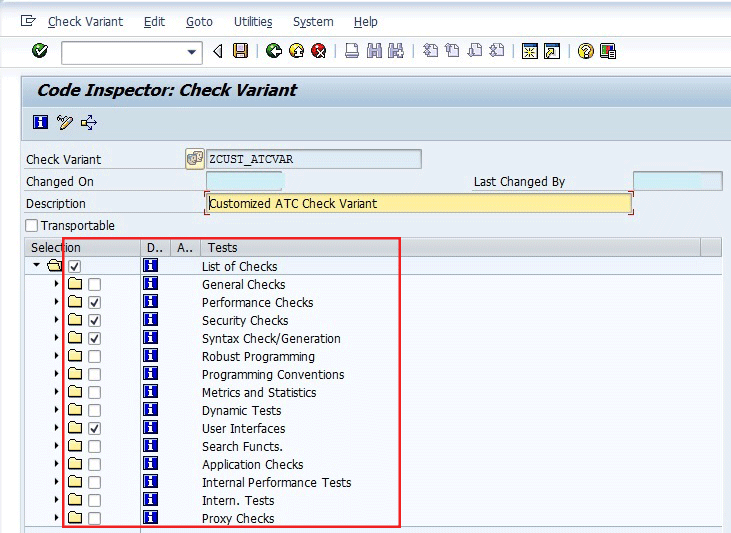Click the Create New Session icon
731x533 pixels.
(x=530, y=50)
